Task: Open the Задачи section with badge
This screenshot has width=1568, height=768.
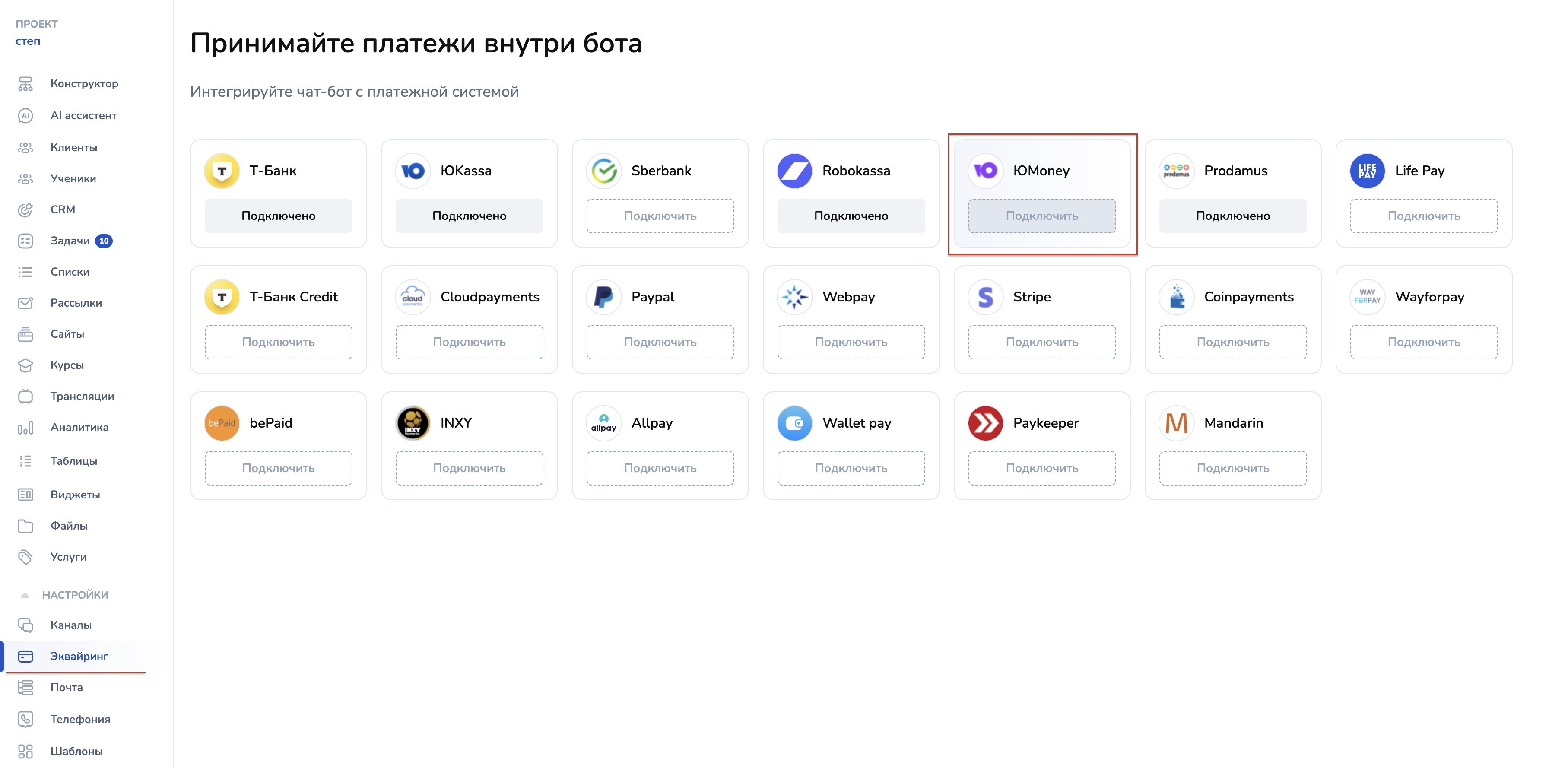Action: tap(70, 241)
